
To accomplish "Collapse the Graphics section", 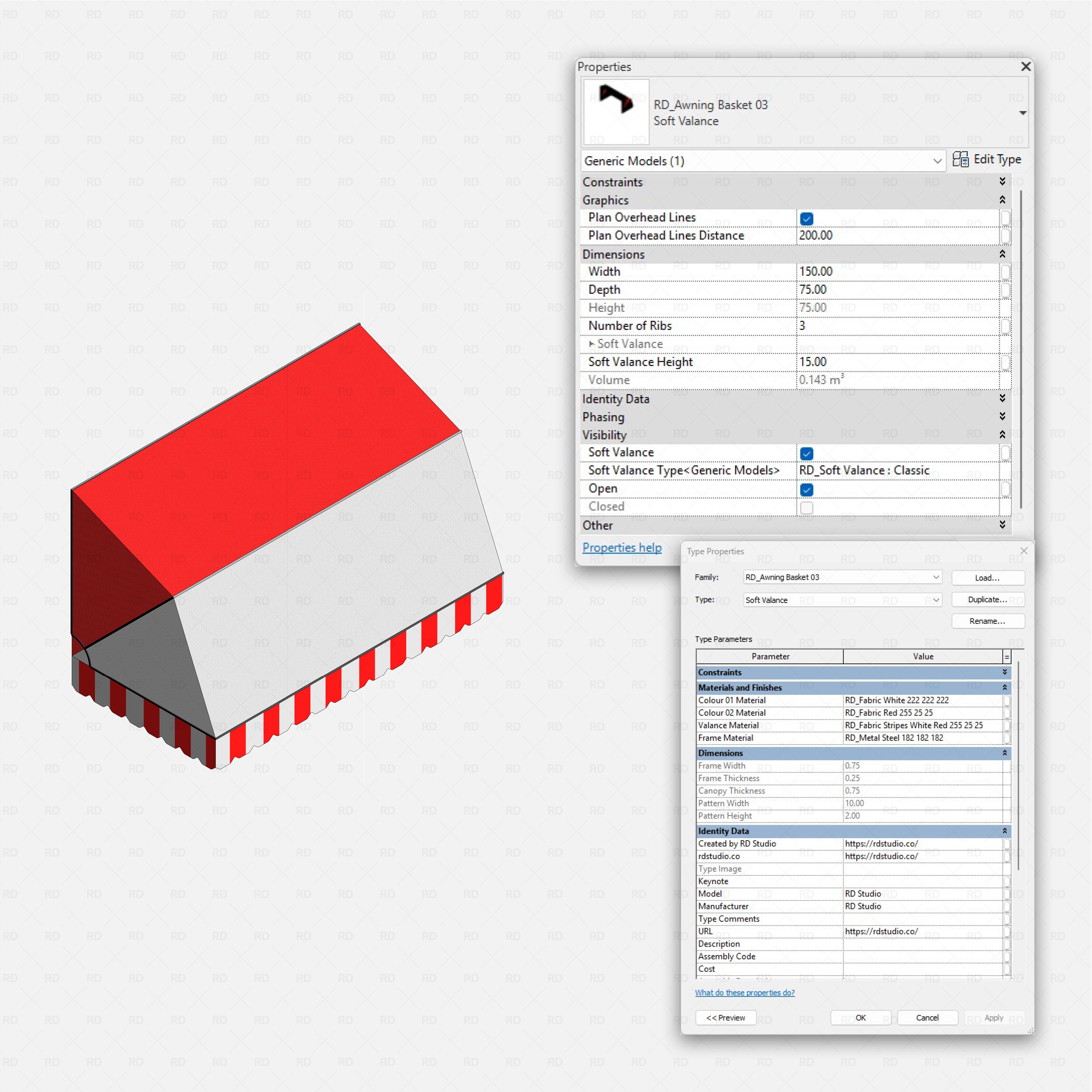I will (x=1002, y=200).
